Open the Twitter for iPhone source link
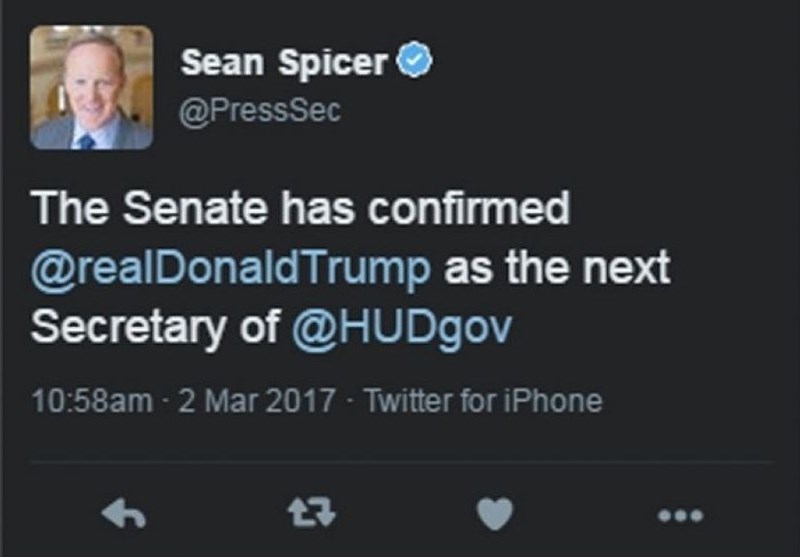This screenshot has width=800, height=557. pyautogui.click(x=483, y=400)
